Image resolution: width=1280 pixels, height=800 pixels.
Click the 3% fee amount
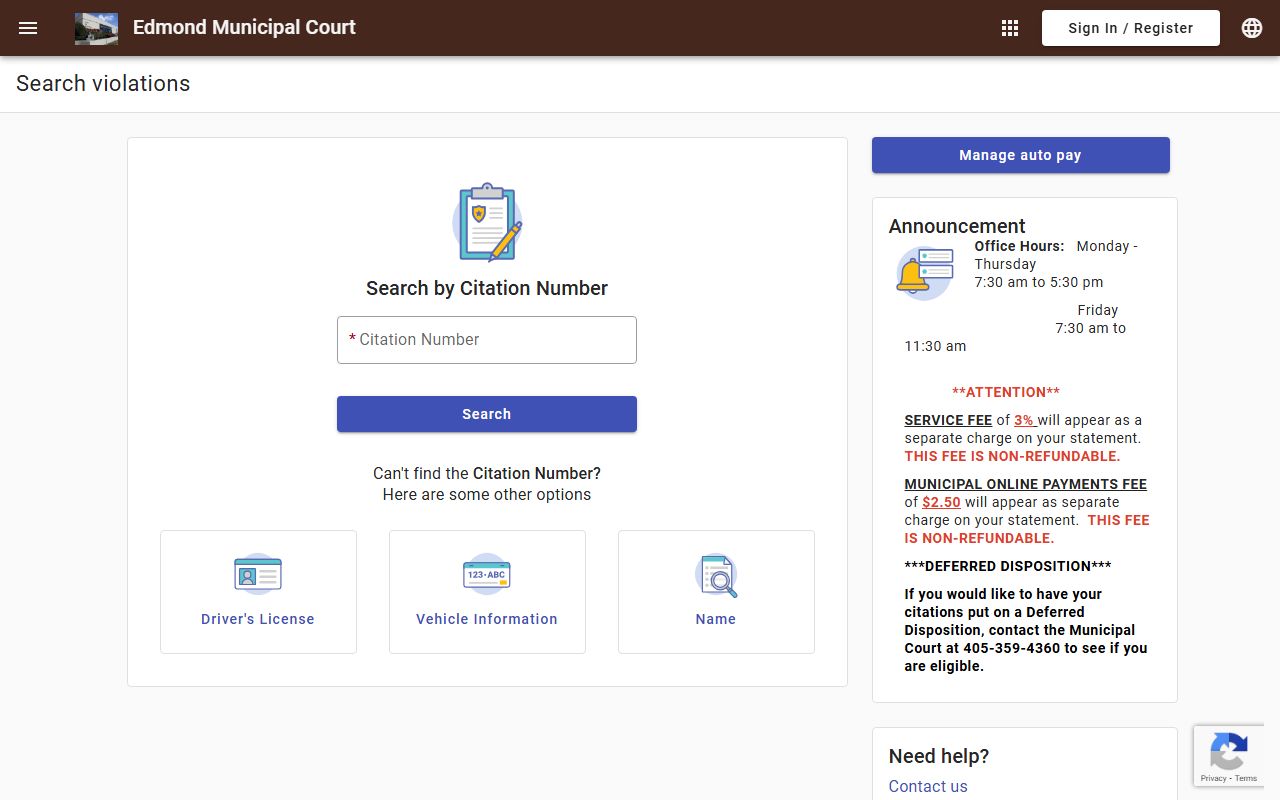(x=1024, y=420)
